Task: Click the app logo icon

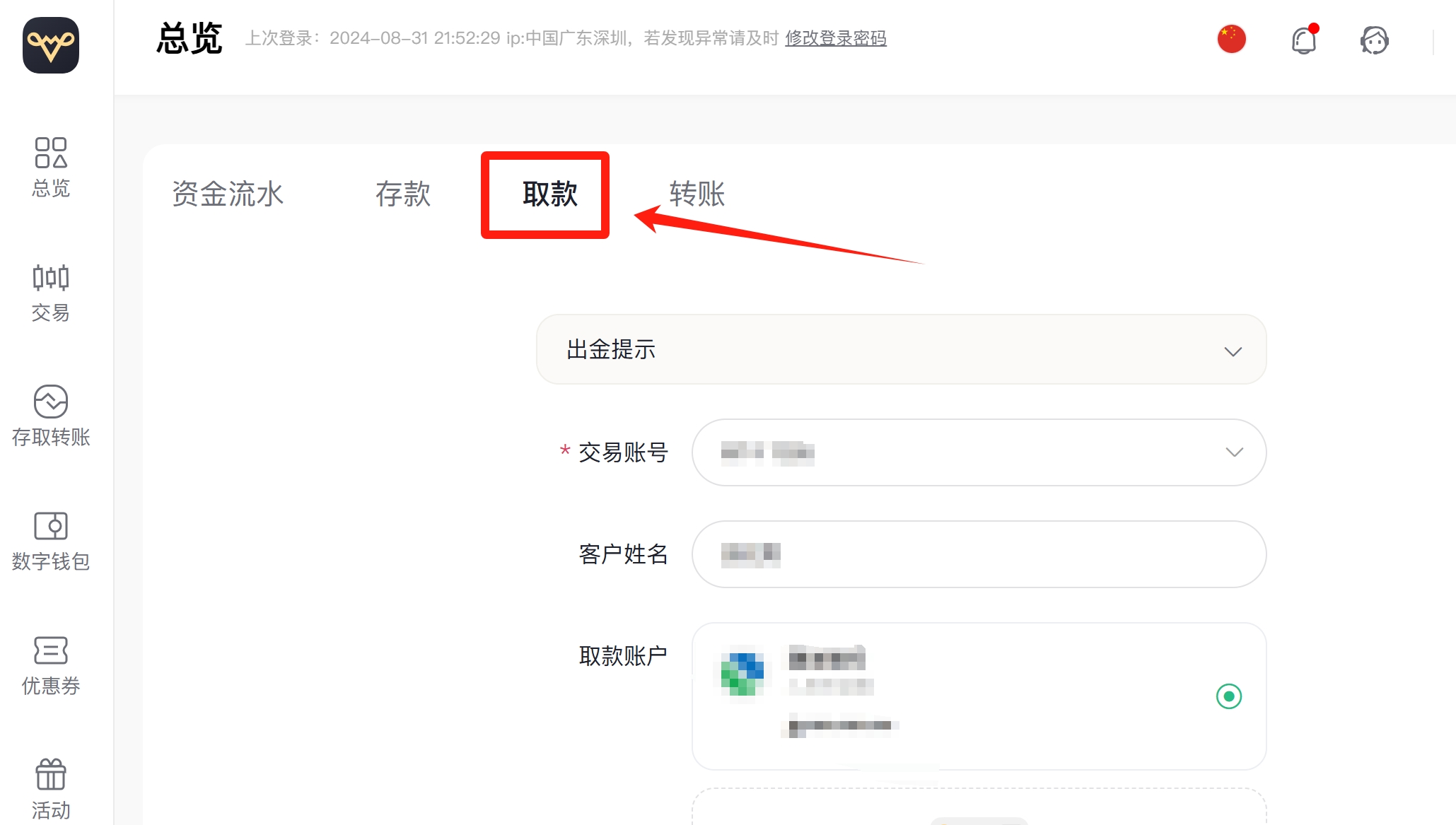Action: pos(51,45)
